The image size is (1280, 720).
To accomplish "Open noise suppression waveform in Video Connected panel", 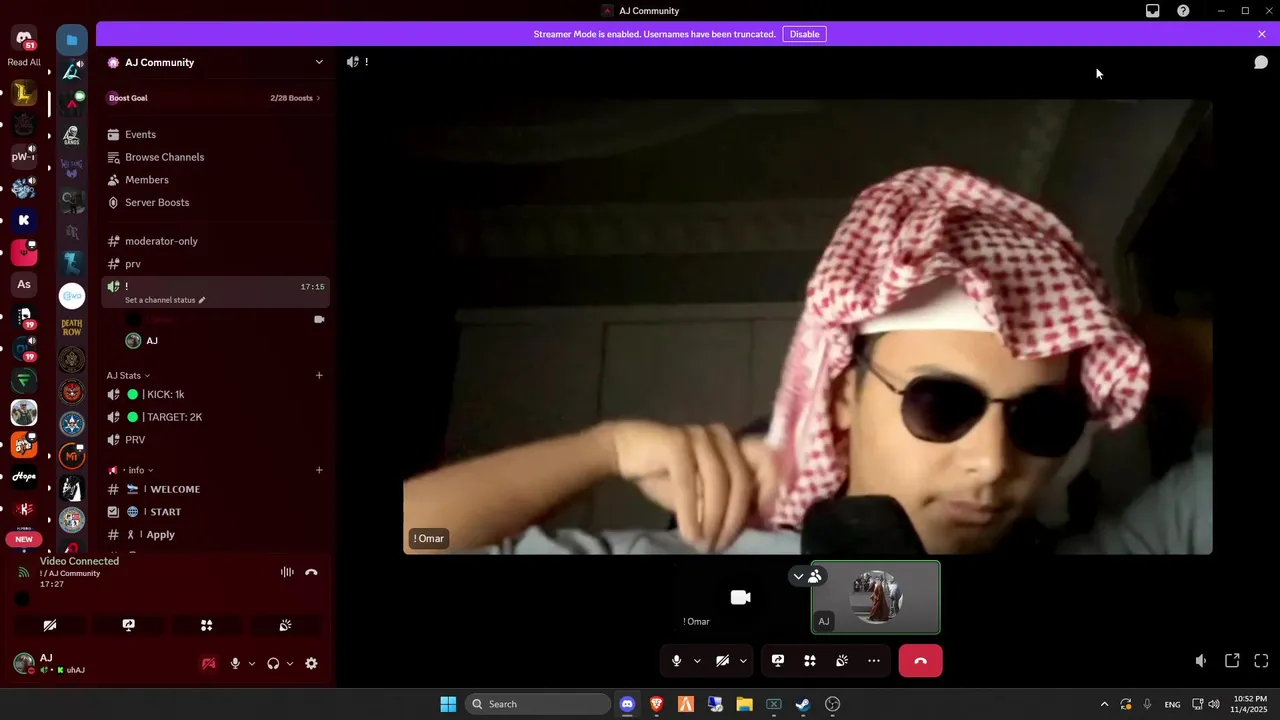I will click(x=287, y=572).
